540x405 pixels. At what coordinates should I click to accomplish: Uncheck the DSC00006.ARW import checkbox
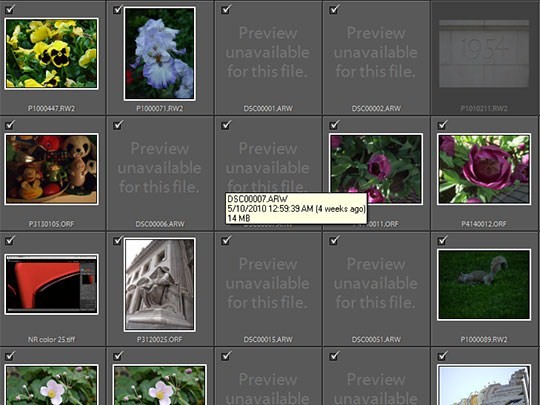118,125
